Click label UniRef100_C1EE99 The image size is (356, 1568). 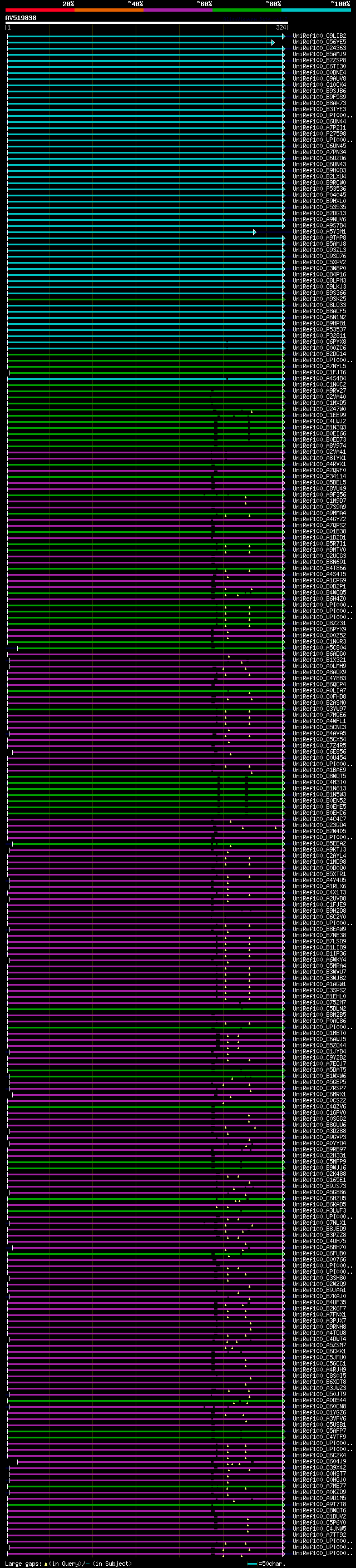tap(319, 415)
